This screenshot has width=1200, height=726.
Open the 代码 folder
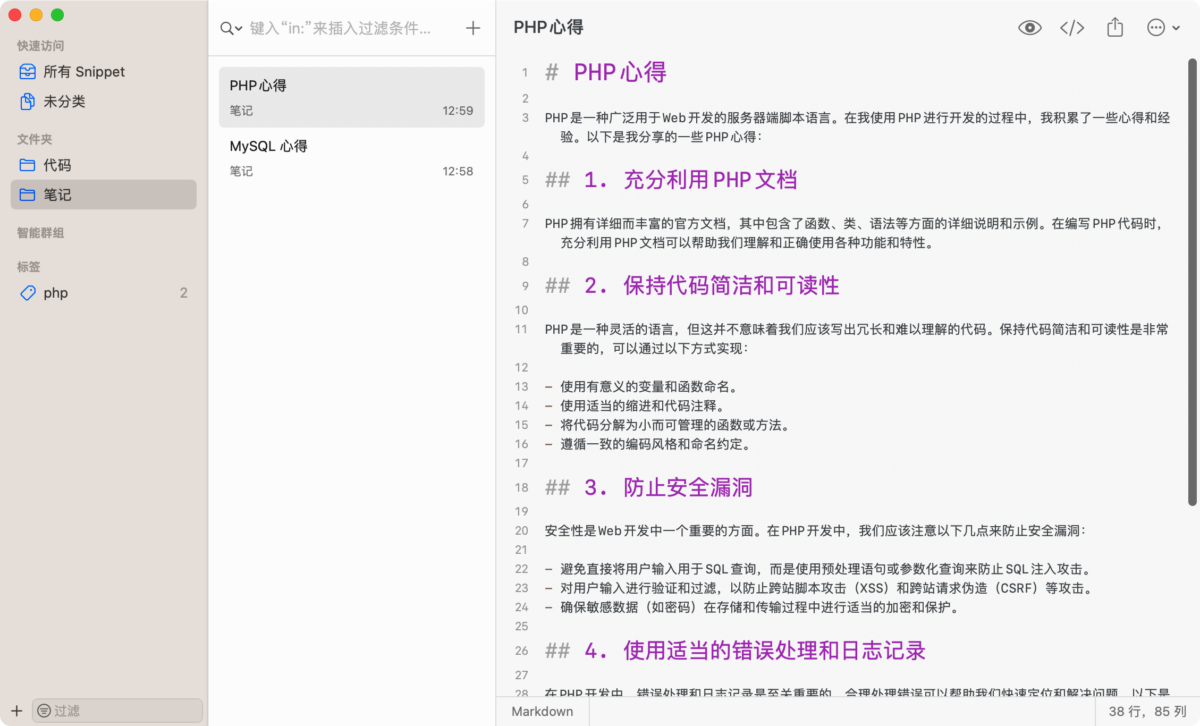pyautogui.click(x=104, y=165)
